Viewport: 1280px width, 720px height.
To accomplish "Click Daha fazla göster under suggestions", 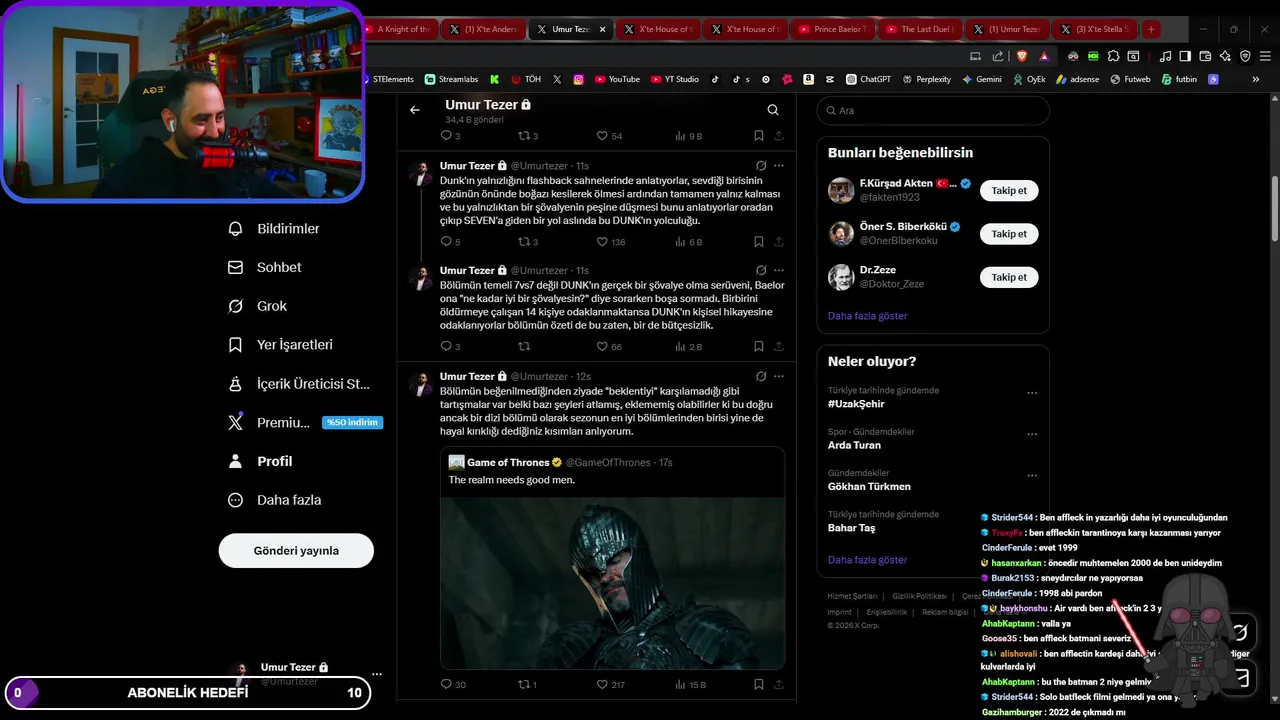I will pos(868,316).
